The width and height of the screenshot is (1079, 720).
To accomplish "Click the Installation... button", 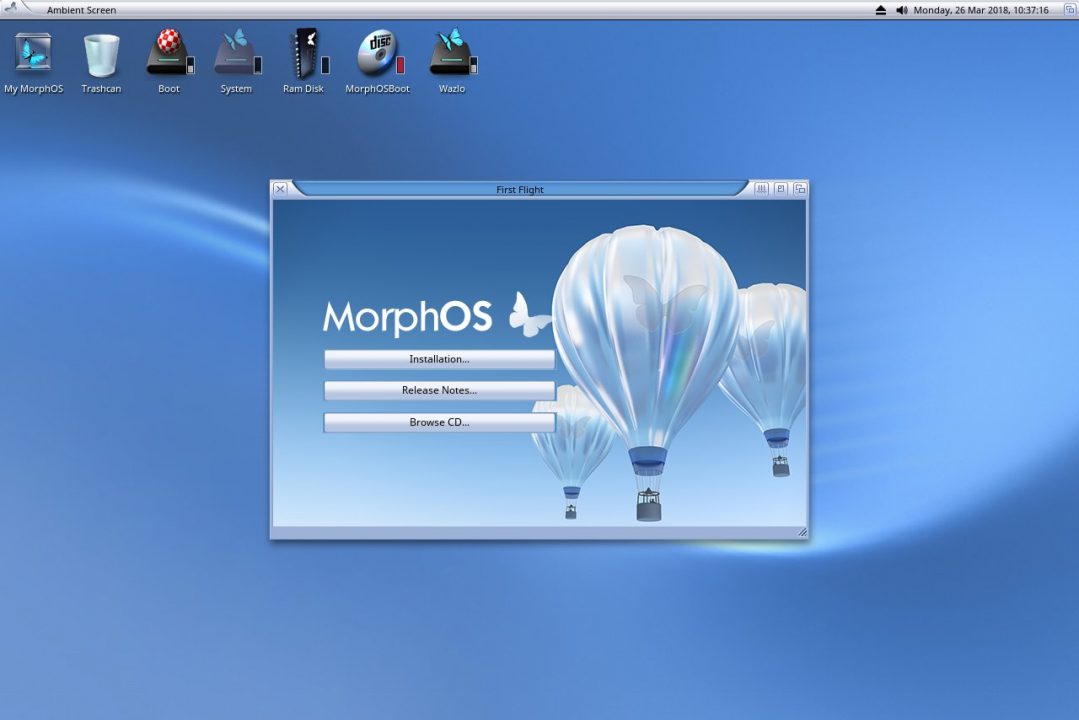I will click(x=439, y=359).
